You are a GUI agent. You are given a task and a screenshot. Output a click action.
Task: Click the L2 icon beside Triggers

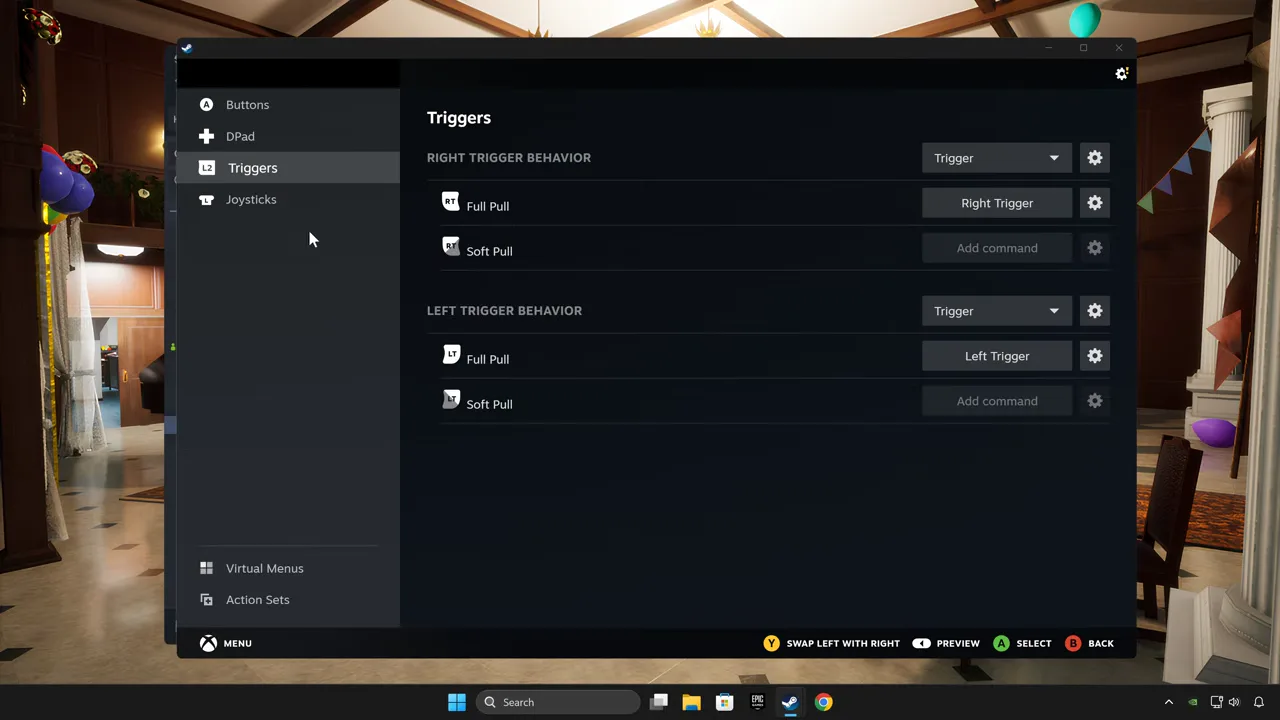click(x=207, y=168)
